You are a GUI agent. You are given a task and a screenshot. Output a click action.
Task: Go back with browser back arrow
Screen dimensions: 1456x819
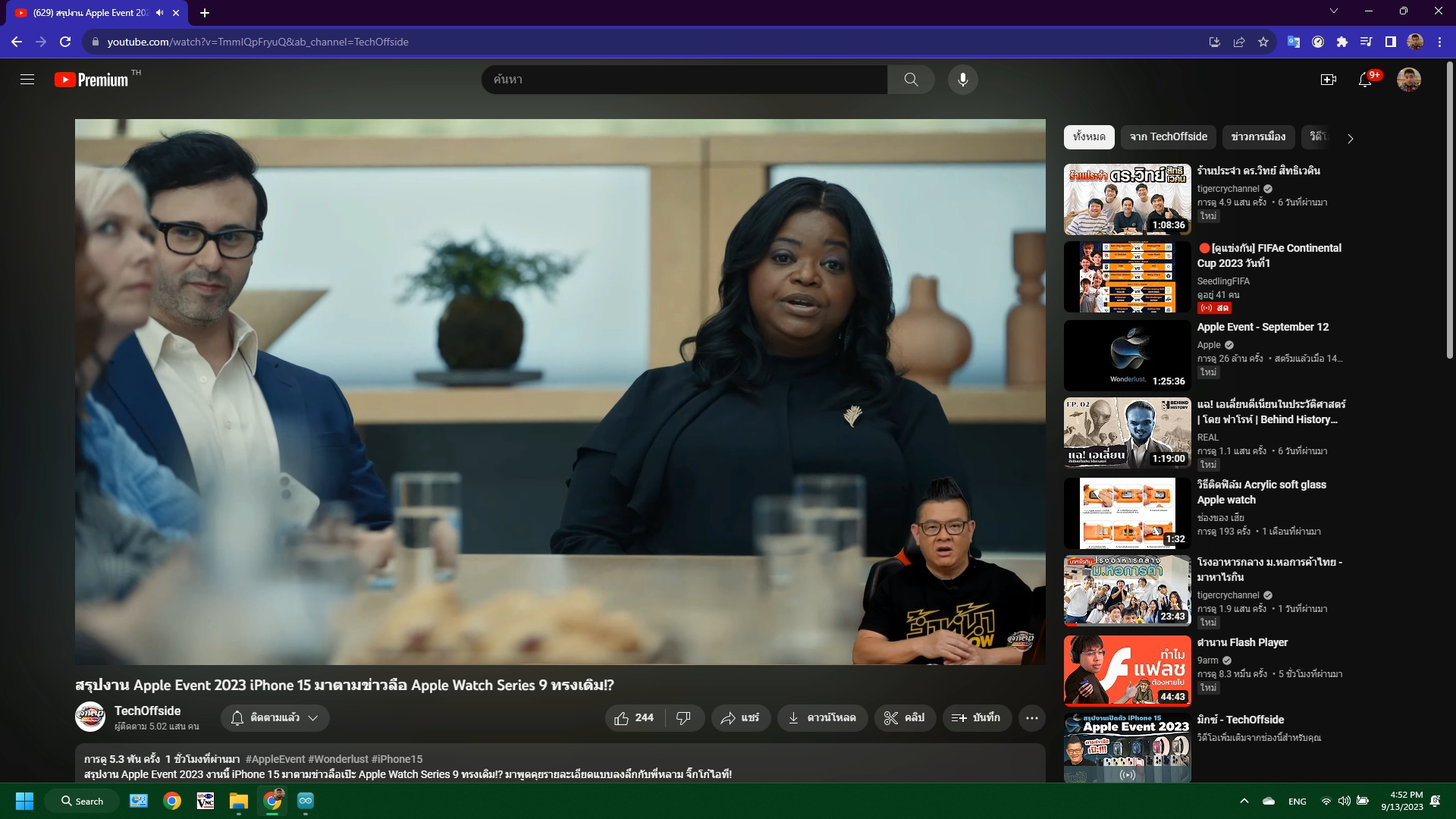click(x=17, y=42)
